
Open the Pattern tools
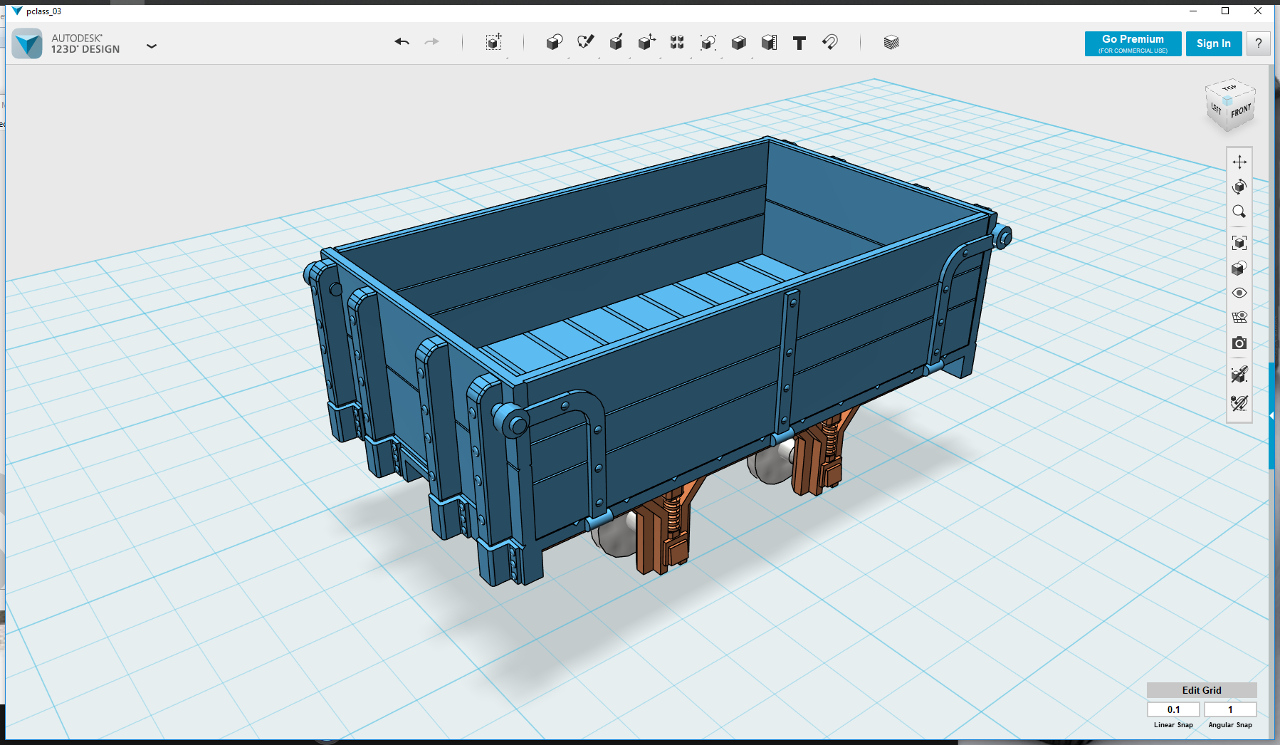point(677,42)
